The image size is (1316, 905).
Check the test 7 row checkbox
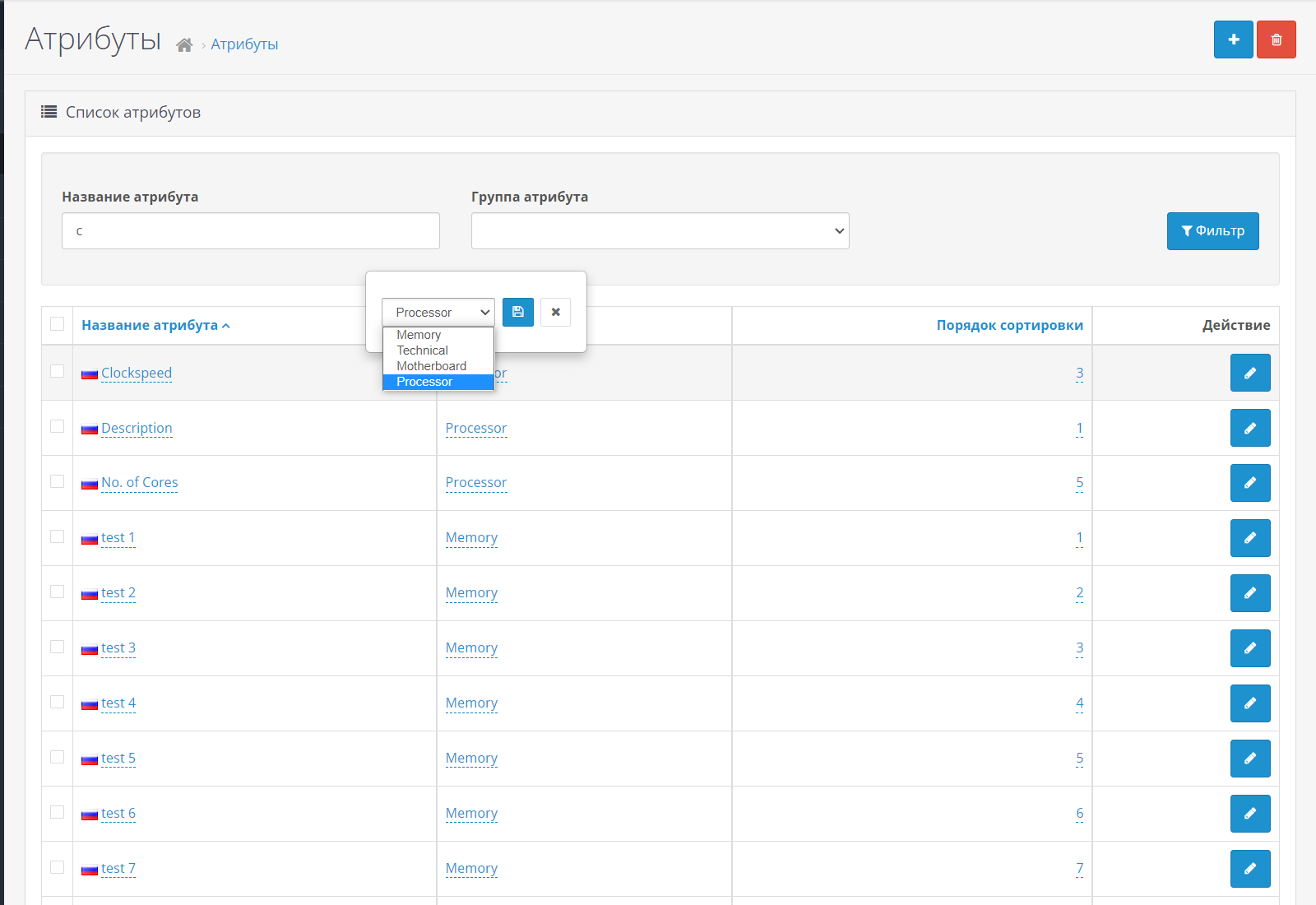pos(57,867)
